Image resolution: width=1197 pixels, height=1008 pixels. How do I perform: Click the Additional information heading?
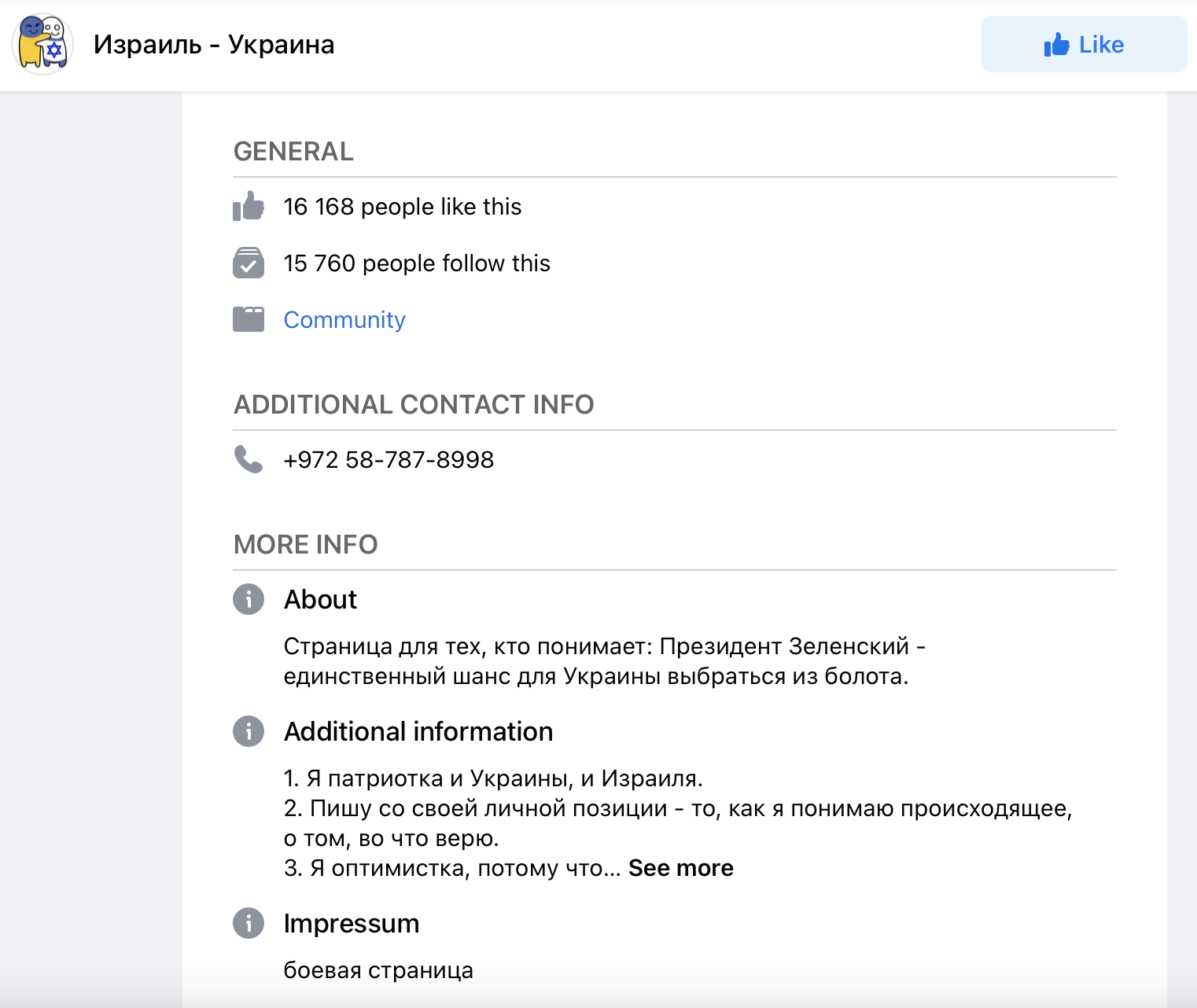(418, 731)
